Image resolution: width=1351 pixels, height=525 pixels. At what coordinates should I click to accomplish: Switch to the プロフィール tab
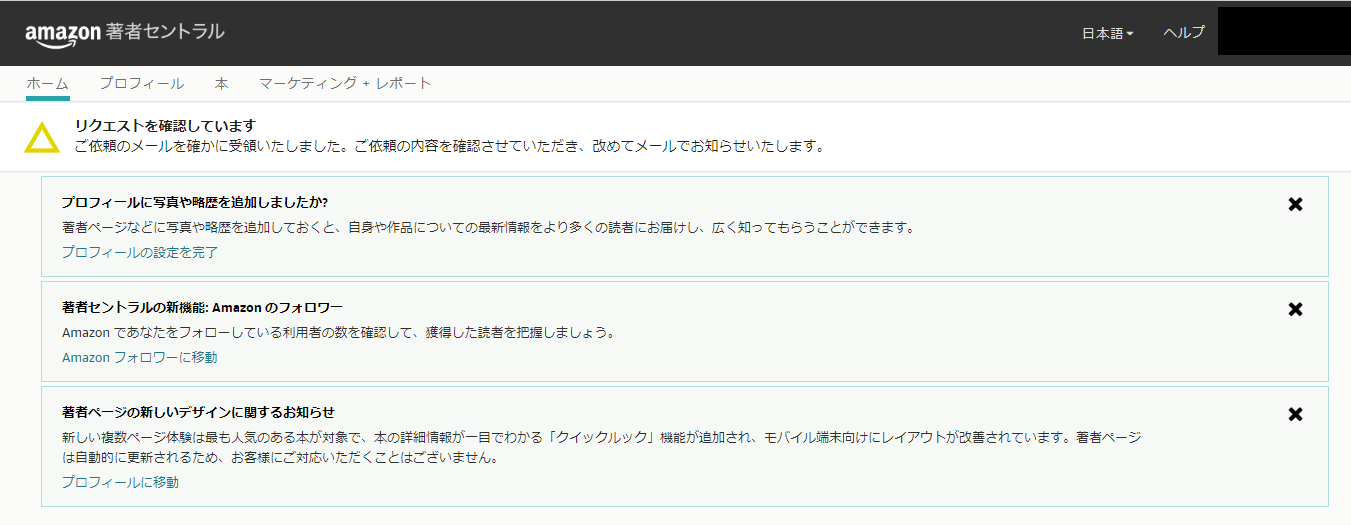pos(141,84)
